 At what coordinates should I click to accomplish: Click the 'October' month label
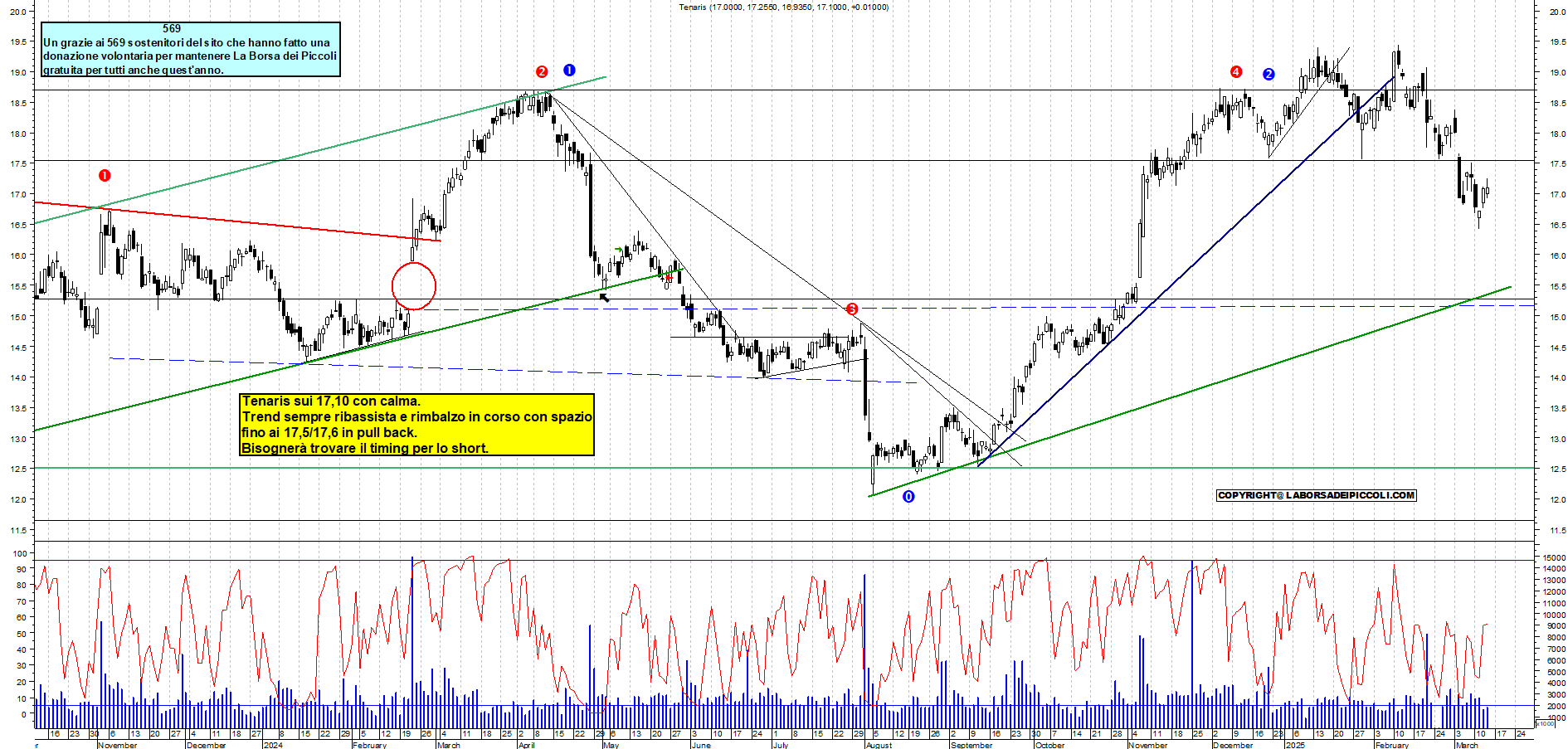pos(1049,745)
